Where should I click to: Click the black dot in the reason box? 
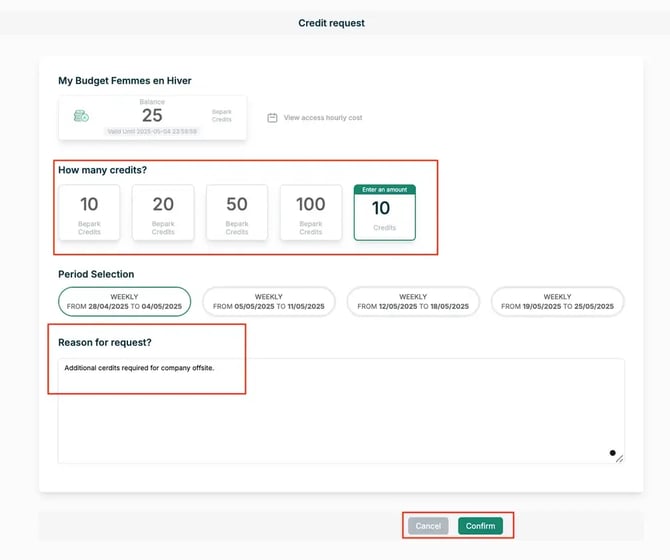coord(612,453)
